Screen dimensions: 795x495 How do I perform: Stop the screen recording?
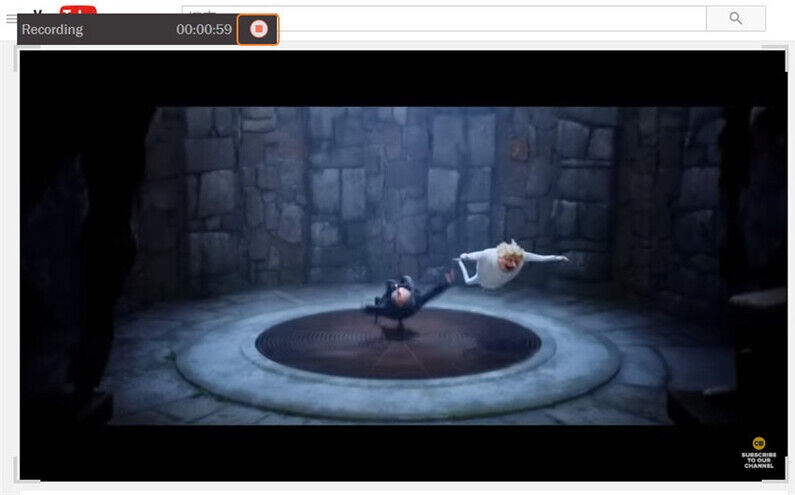coord(258,29)
